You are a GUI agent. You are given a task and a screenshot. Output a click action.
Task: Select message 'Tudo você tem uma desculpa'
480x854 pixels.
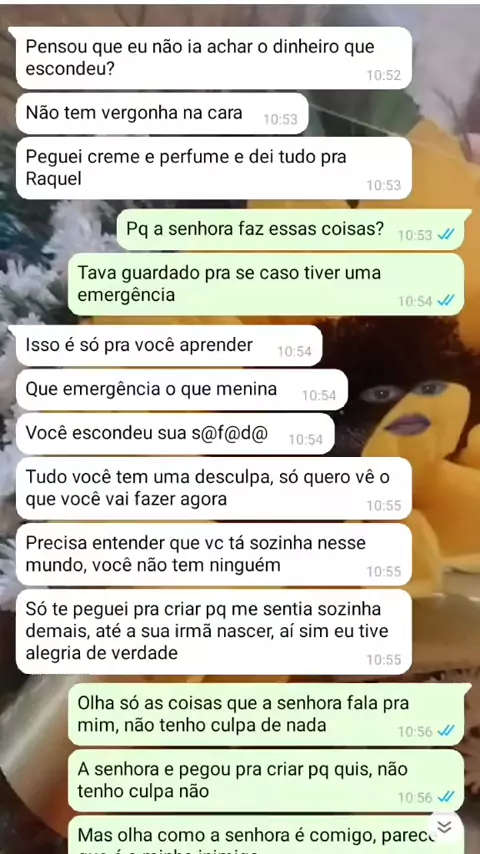click(214, 489)
